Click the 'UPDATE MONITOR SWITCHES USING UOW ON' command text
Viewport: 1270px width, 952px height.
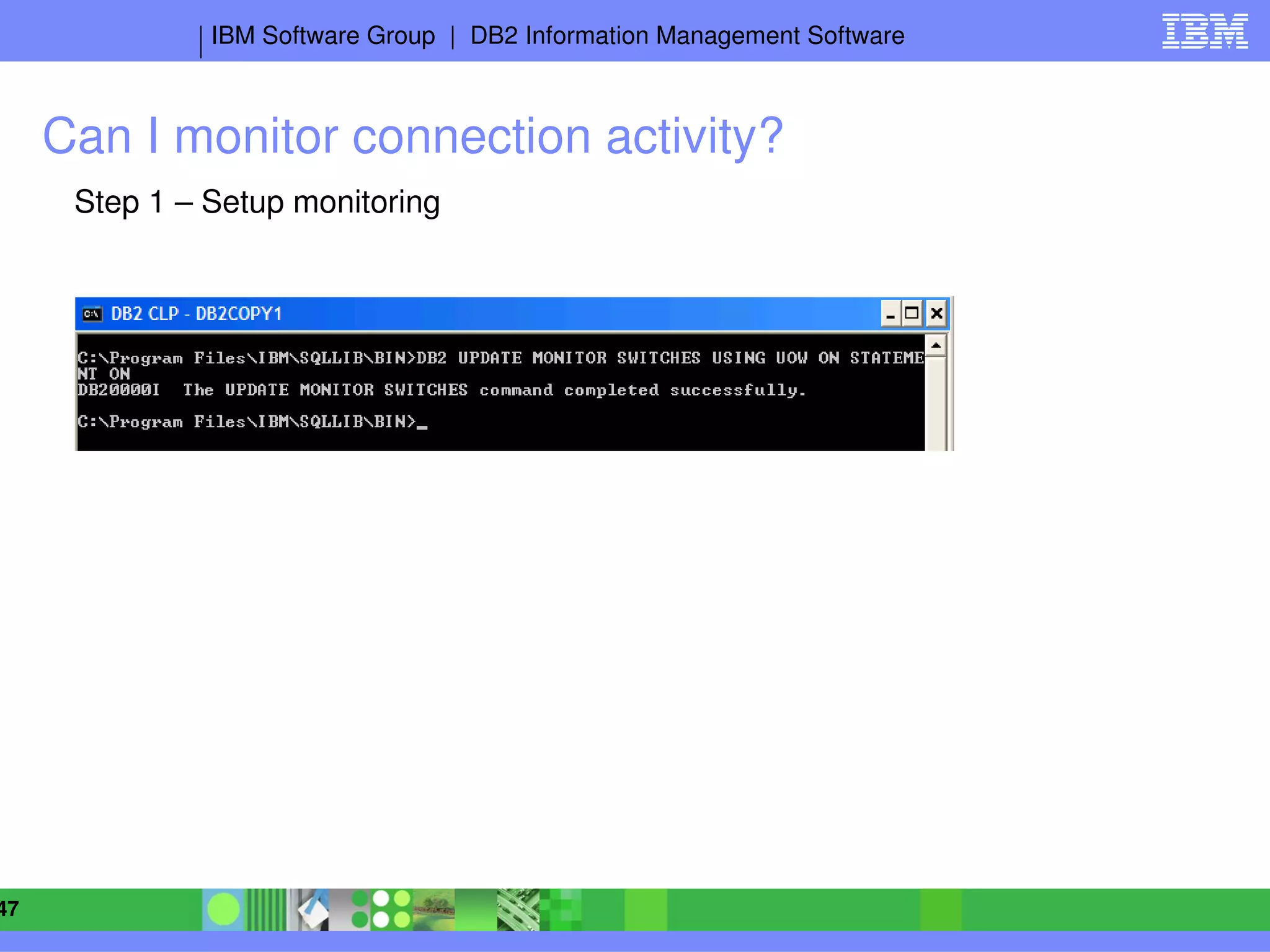(x=649, y=358)
